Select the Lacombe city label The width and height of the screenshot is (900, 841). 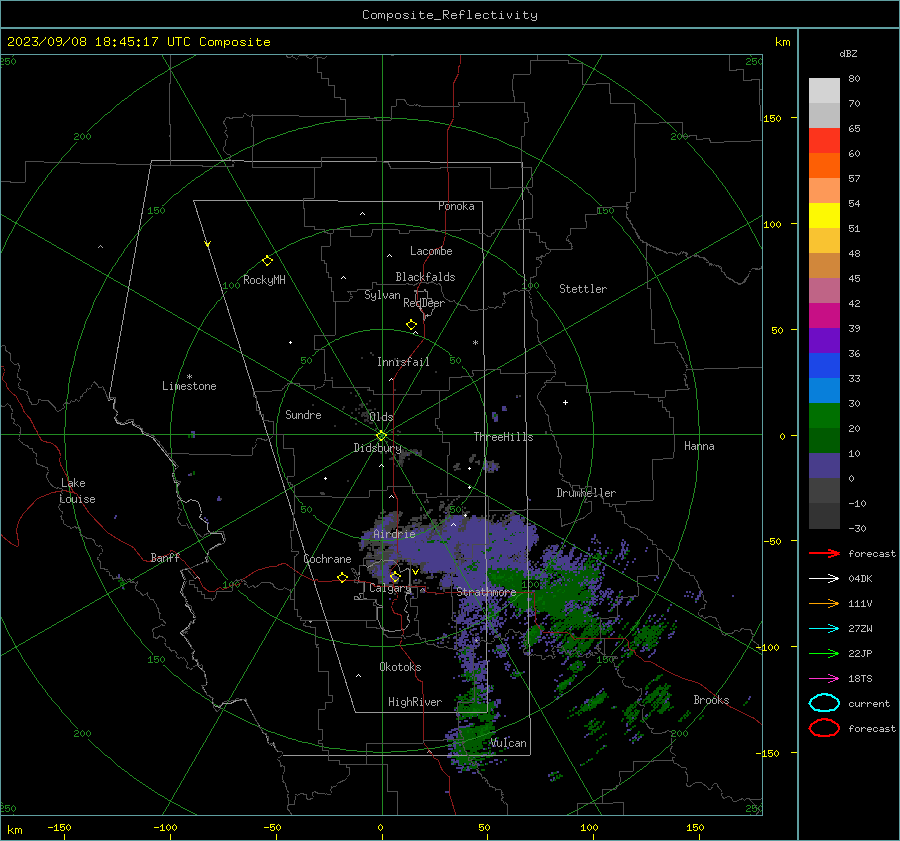pos(431,251)
